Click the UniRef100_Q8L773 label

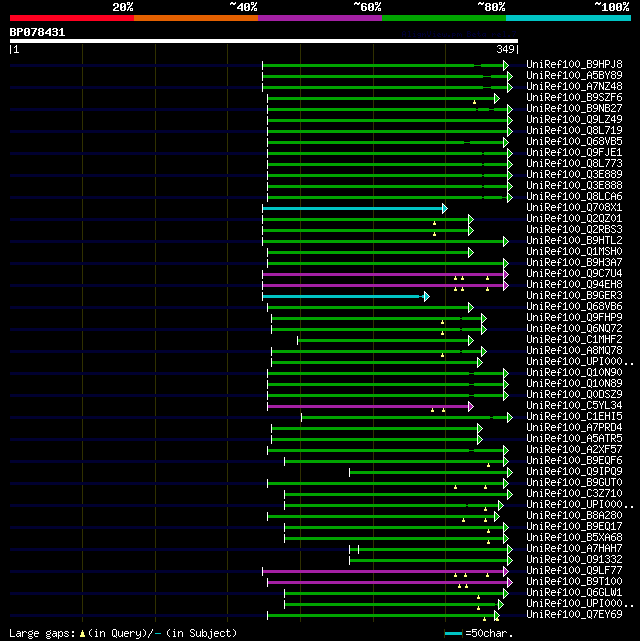click(x=574, y=164)
